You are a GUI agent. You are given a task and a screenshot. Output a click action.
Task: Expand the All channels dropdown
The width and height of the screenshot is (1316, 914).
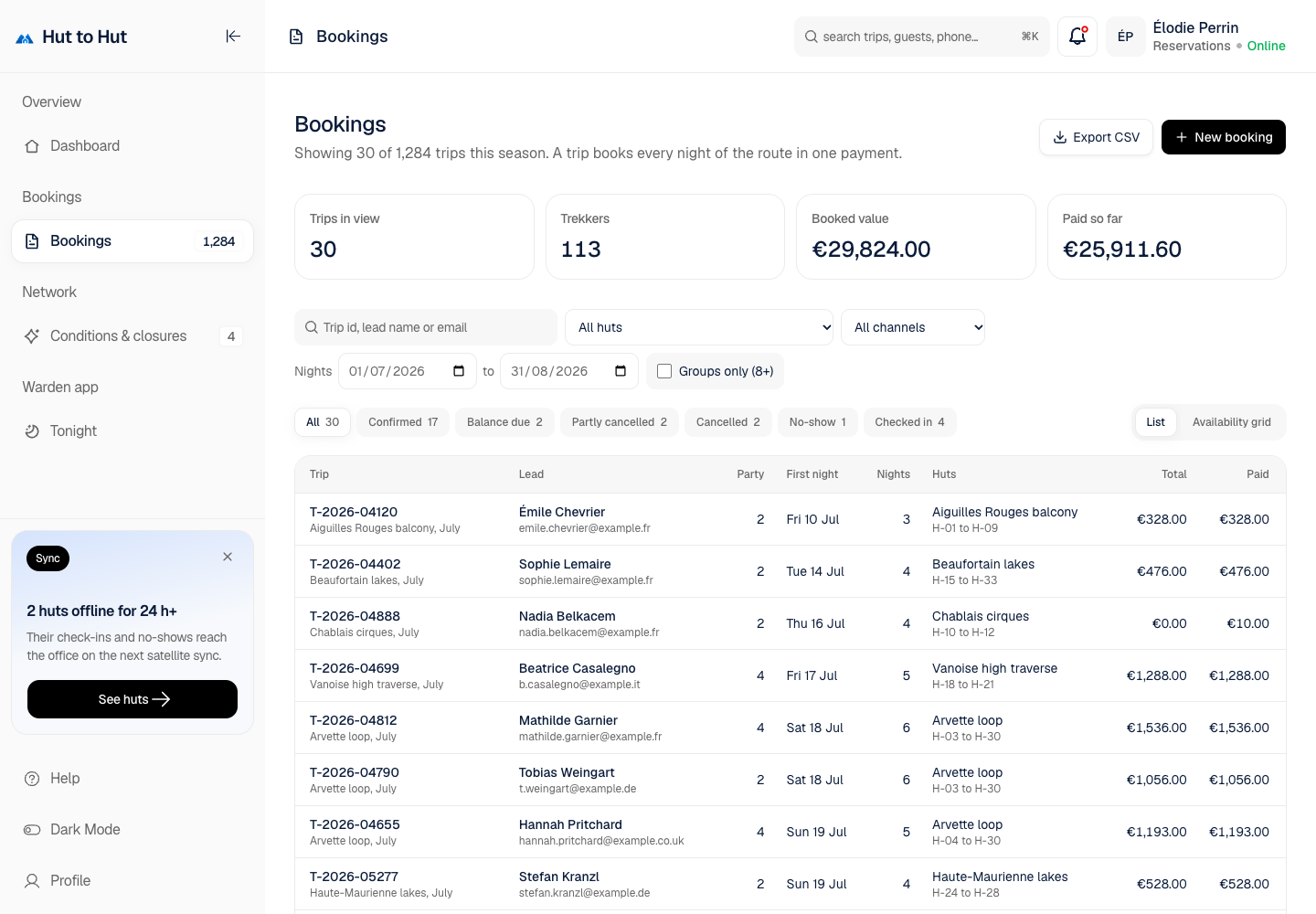913,327
